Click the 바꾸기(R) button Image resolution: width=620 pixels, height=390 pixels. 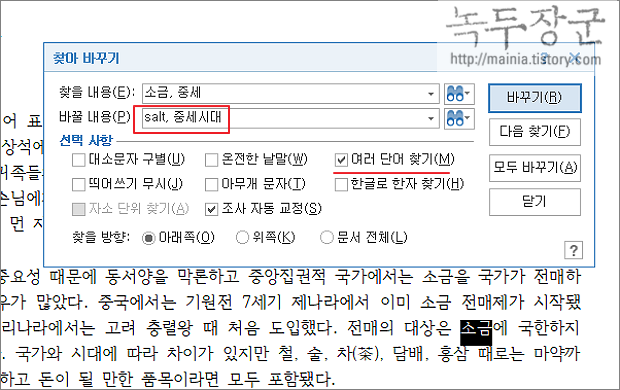point(535,98)
